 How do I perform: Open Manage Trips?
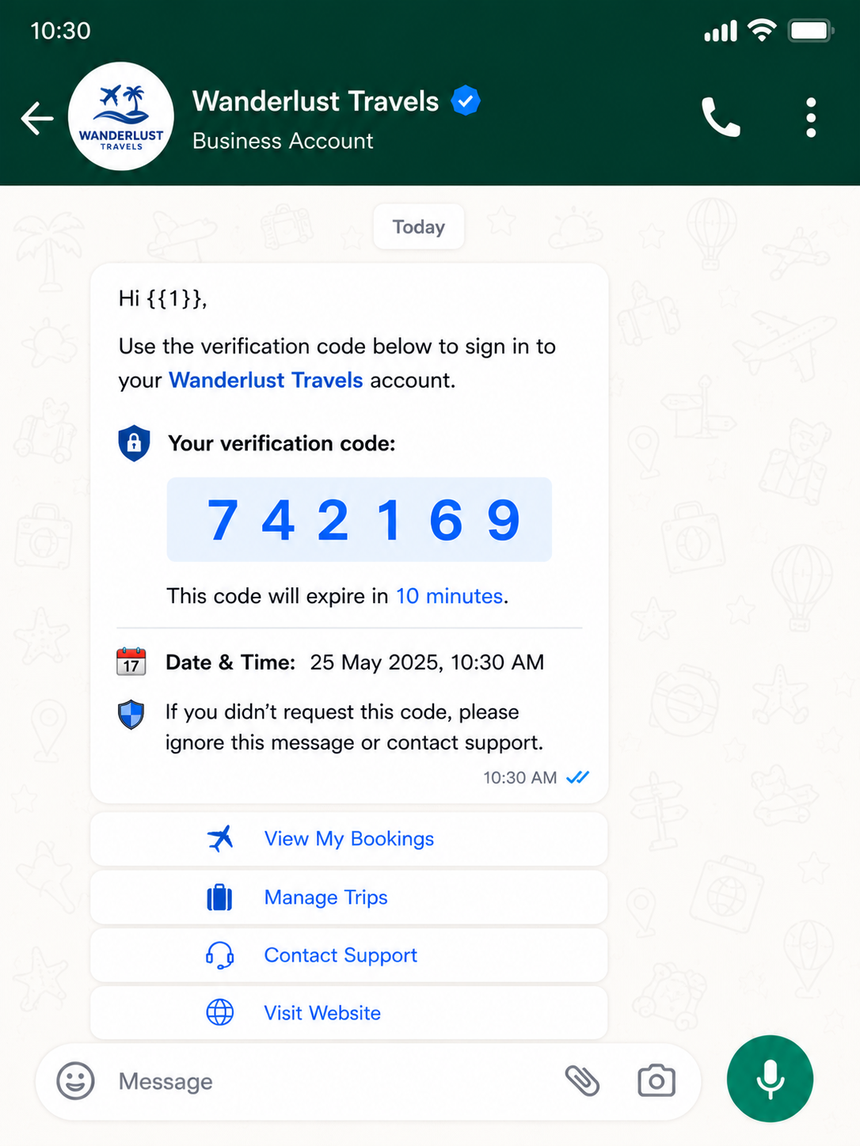[x=349, y=897]
